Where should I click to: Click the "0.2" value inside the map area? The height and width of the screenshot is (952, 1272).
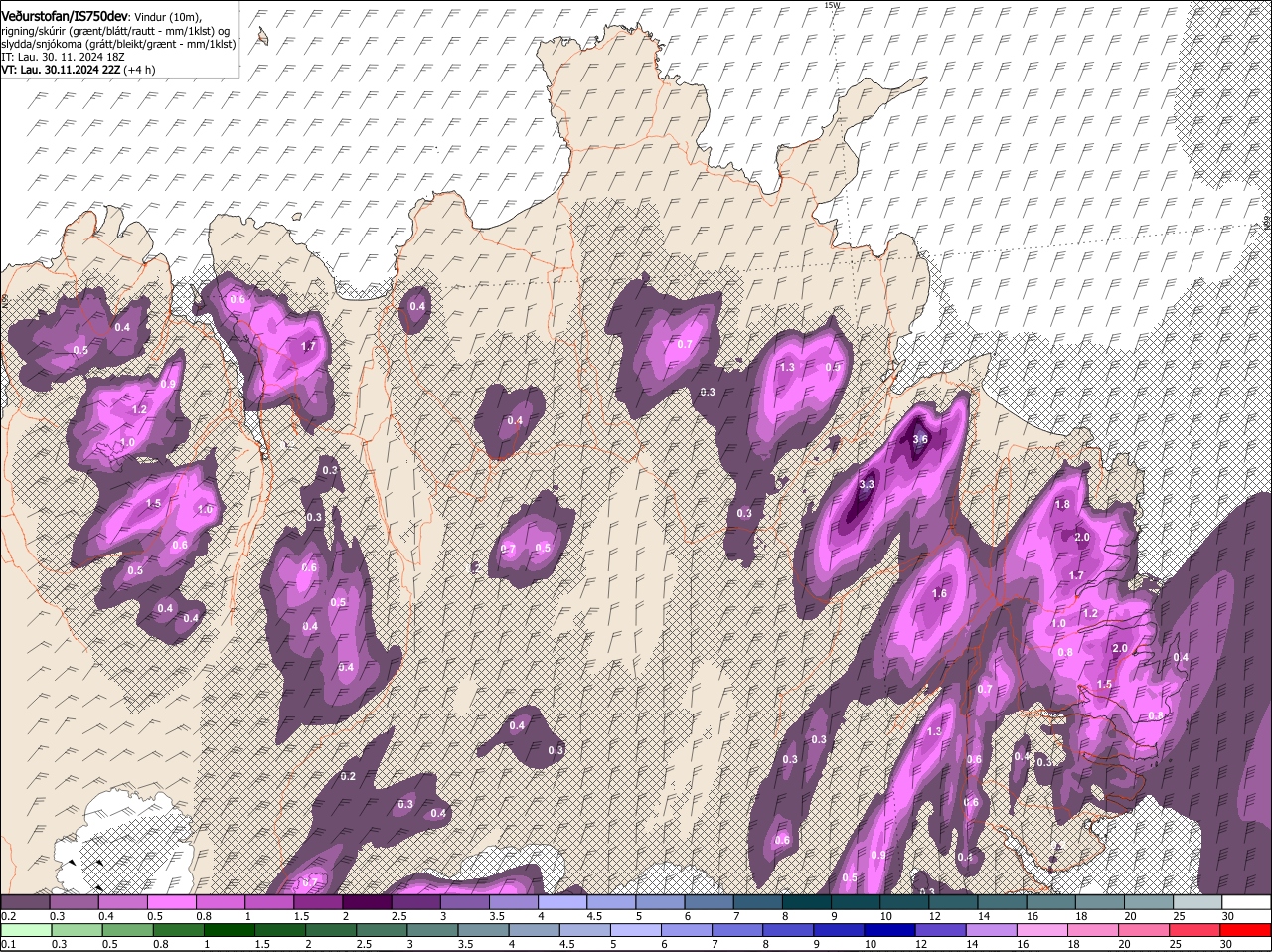pyautogui.click(x=348, y=776)
